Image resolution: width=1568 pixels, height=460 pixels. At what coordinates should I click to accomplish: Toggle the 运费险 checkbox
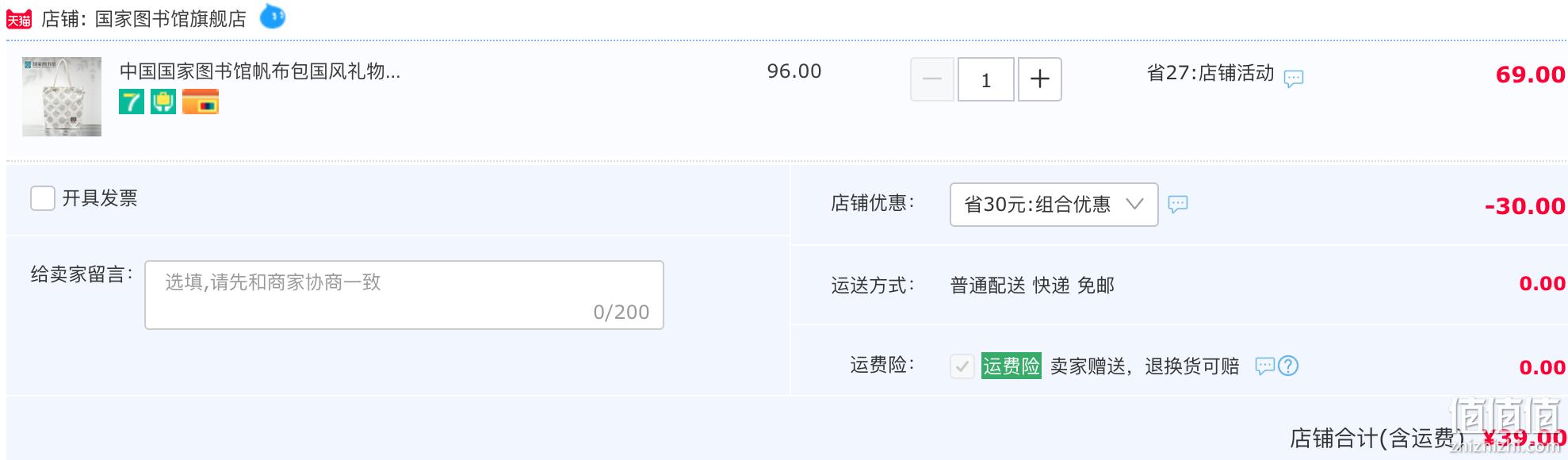click(x=962, y=366)
